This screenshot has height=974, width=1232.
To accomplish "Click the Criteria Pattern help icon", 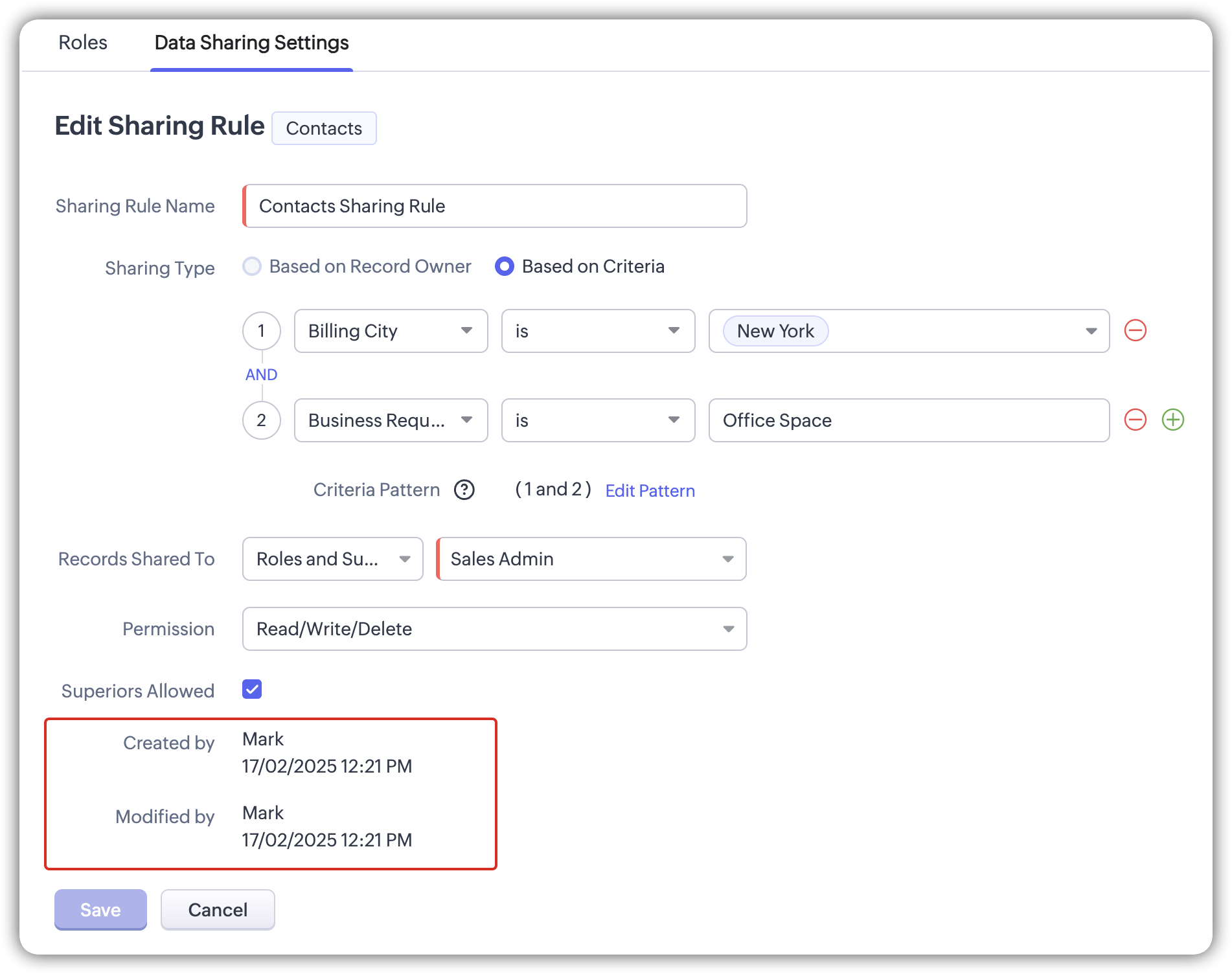I will click(x=464, y=490).
